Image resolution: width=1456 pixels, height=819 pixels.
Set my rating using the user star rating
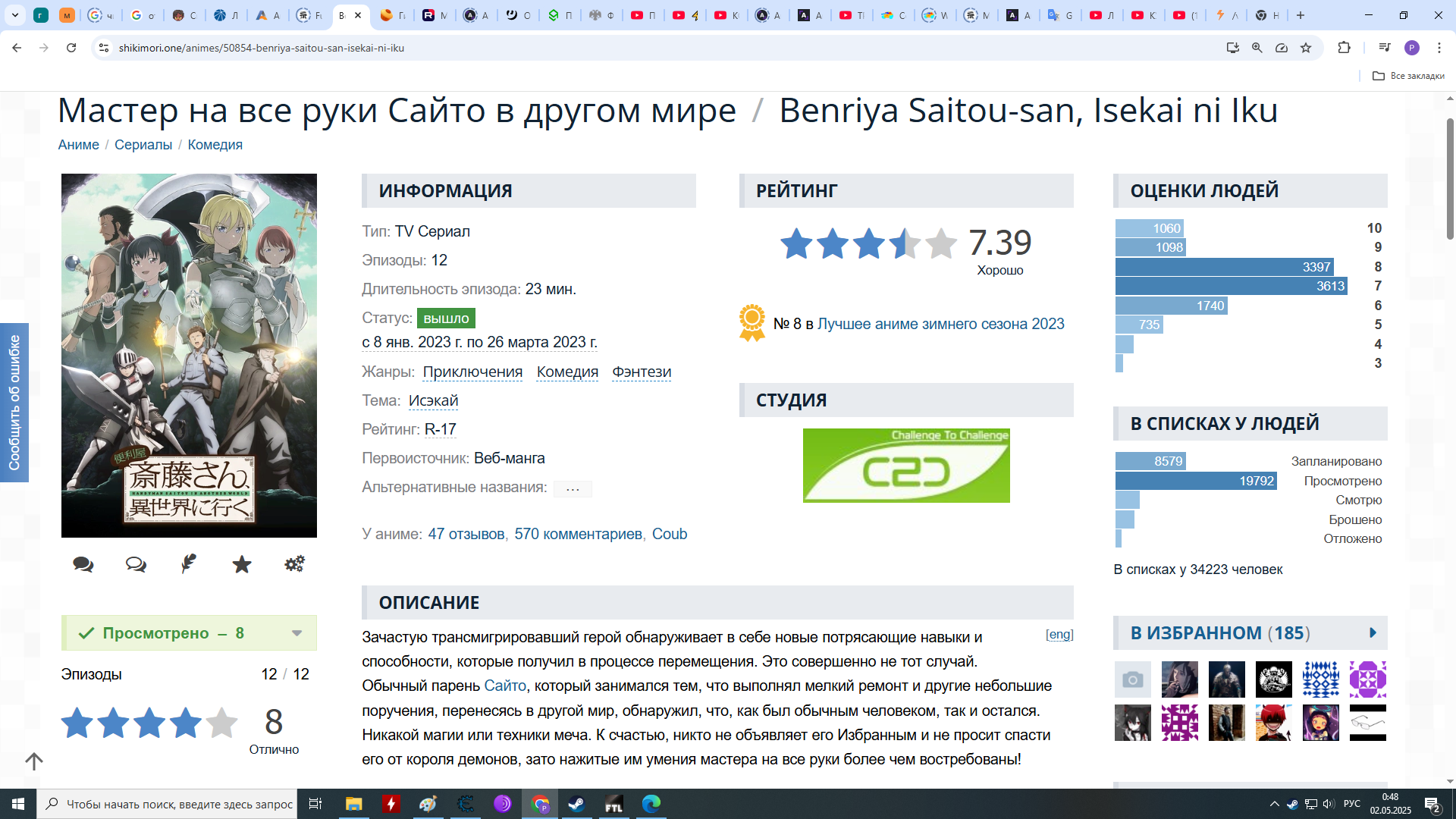[x=149, y=723]
